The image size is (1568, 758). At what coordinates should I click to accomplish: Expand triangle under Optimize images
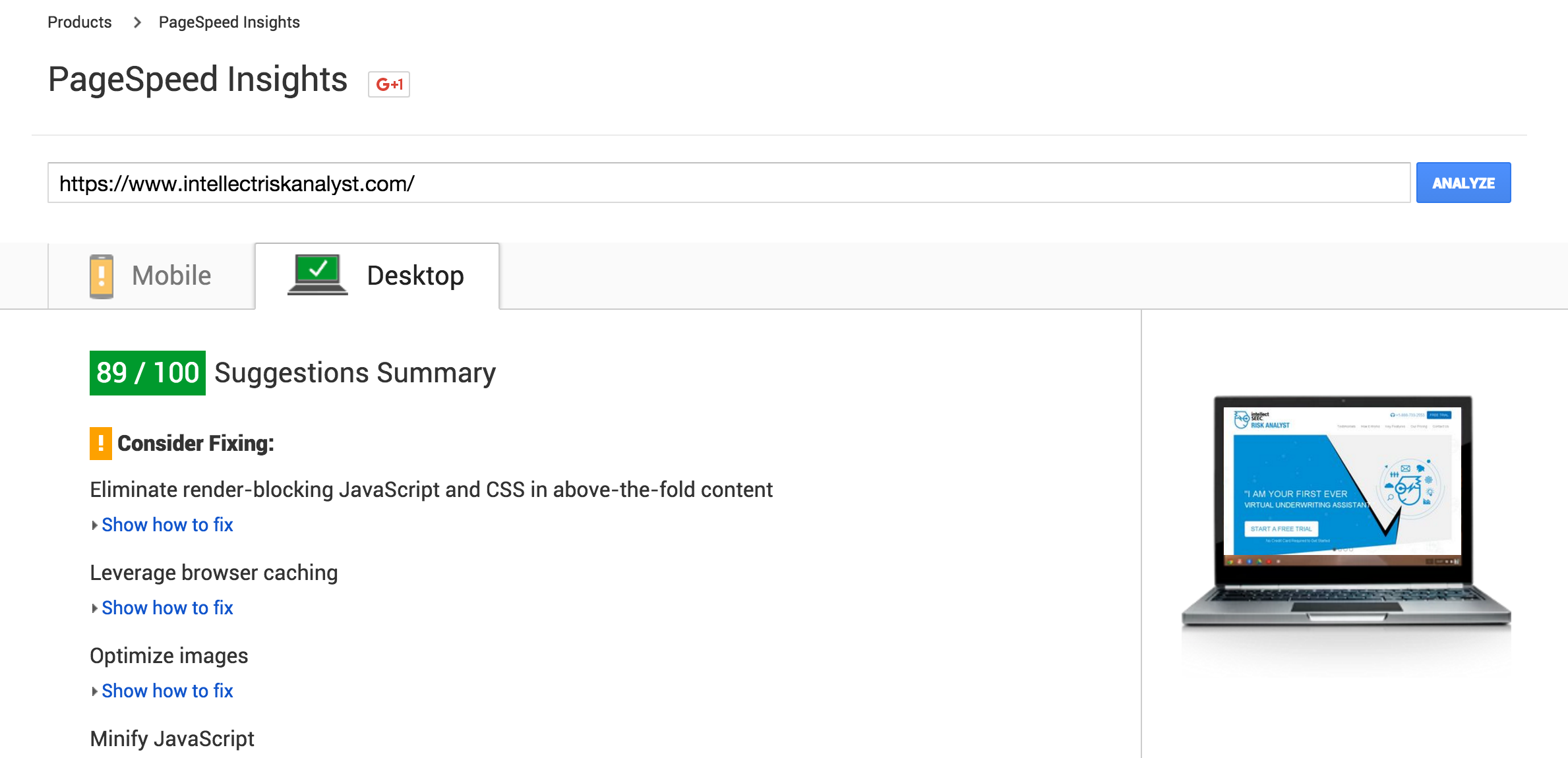point(95,691)
